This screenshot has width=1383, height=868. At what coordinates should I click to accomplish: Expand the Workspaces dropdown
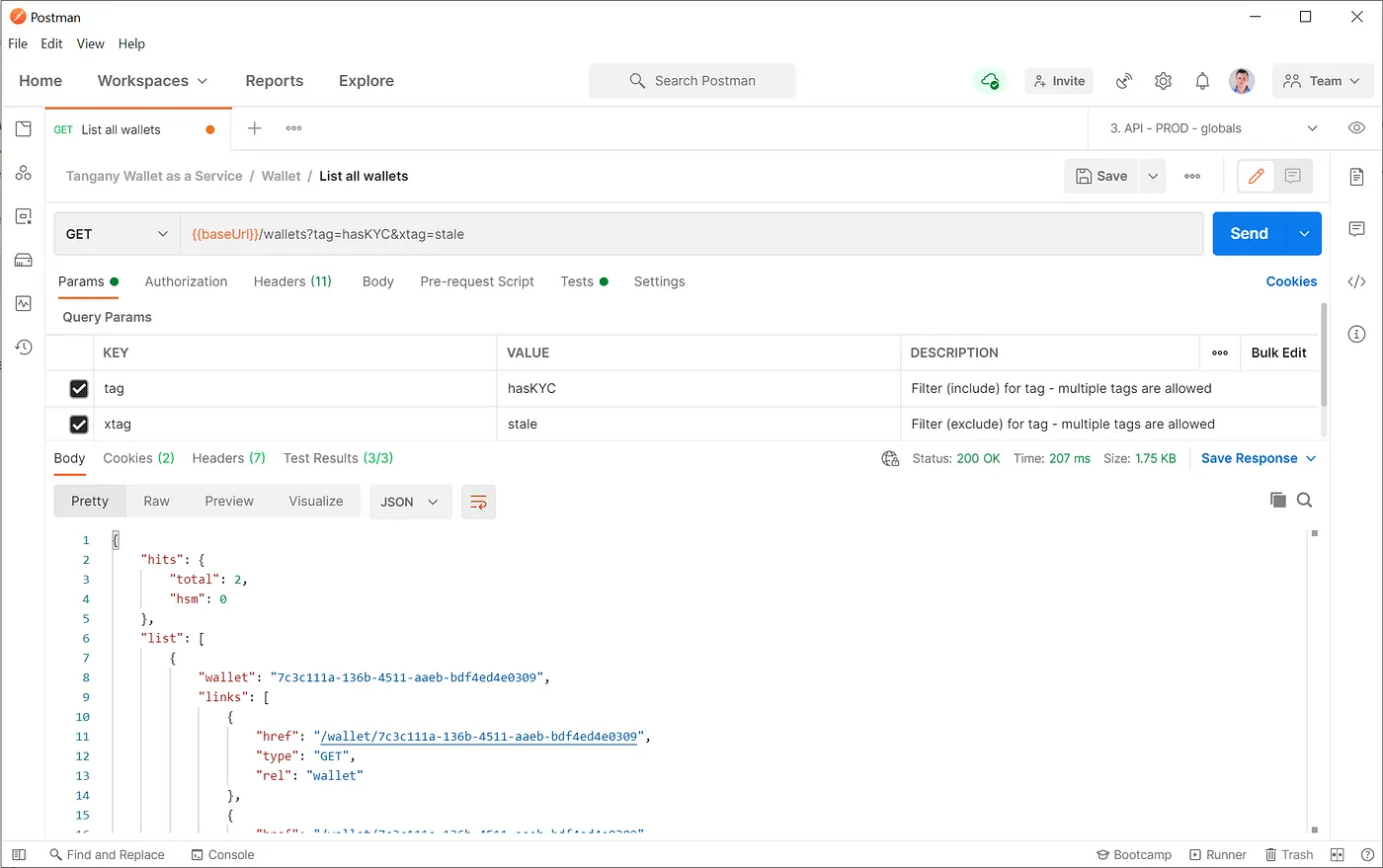pyautogui.click(x=152, y=81)
